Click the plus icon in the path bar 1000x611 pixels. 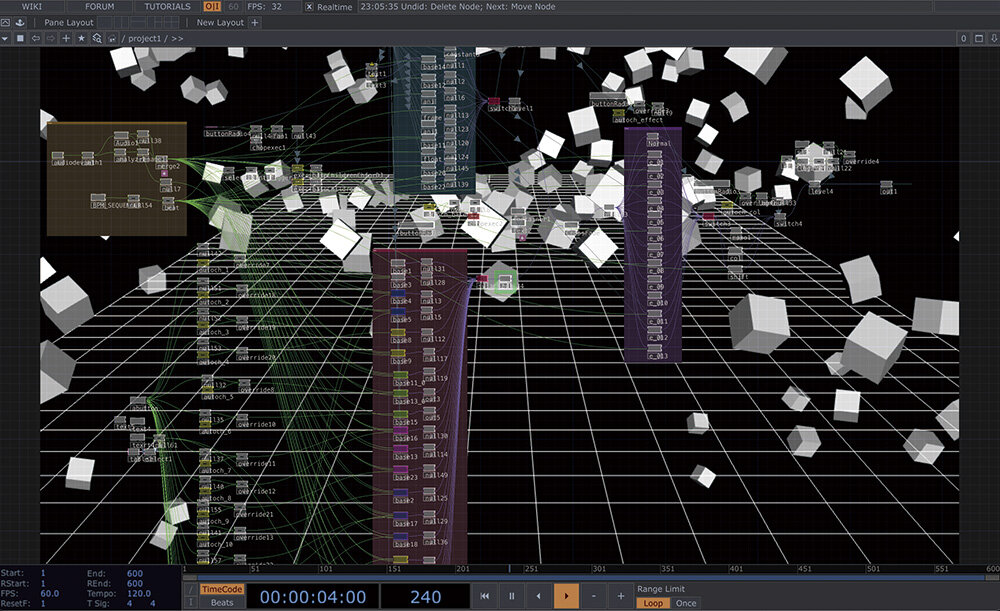66,38
